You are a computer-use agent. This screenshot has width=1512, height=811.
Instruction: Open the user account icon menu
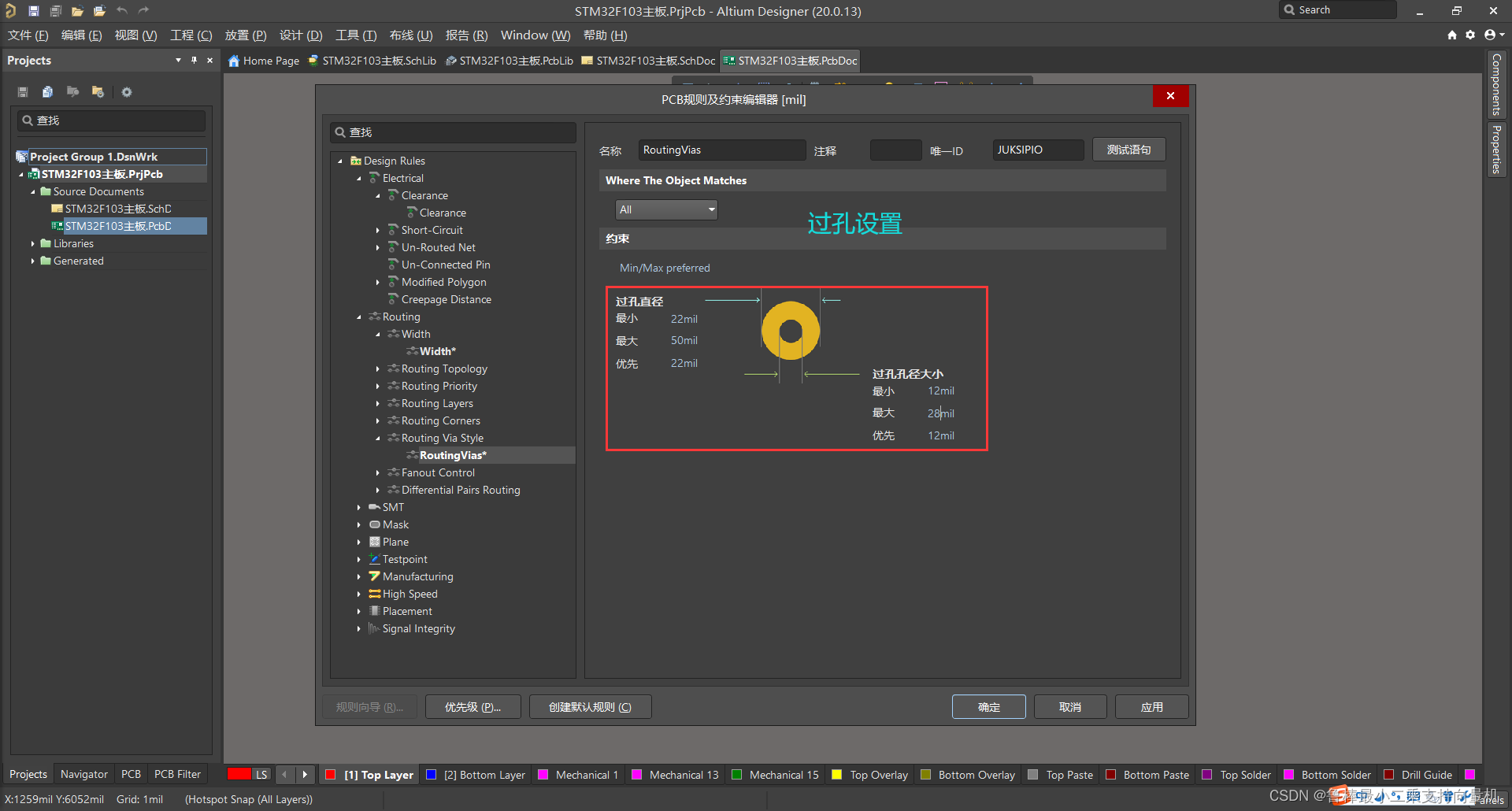(x=1494, y=35)
